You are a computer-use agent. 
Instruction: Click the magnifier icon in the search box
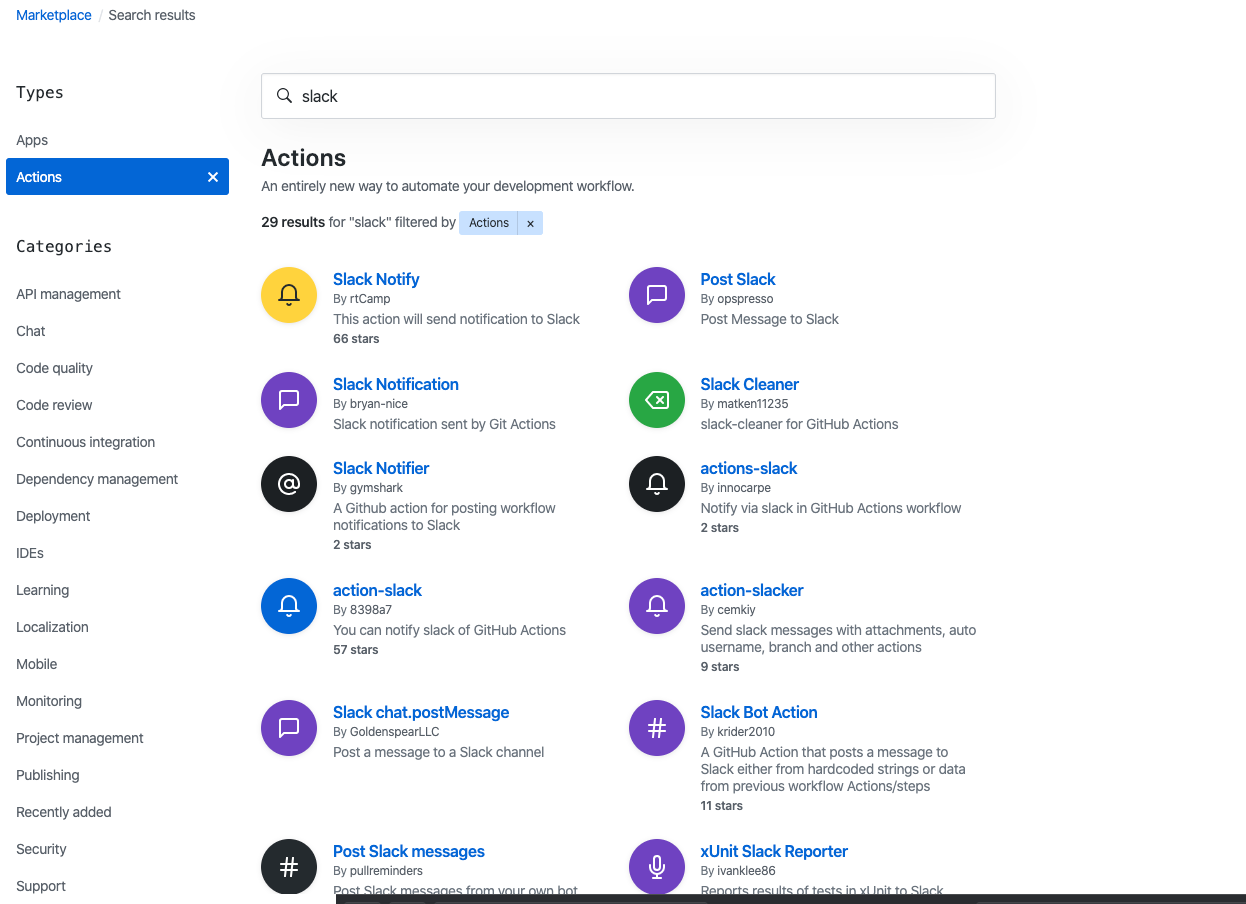284,96
